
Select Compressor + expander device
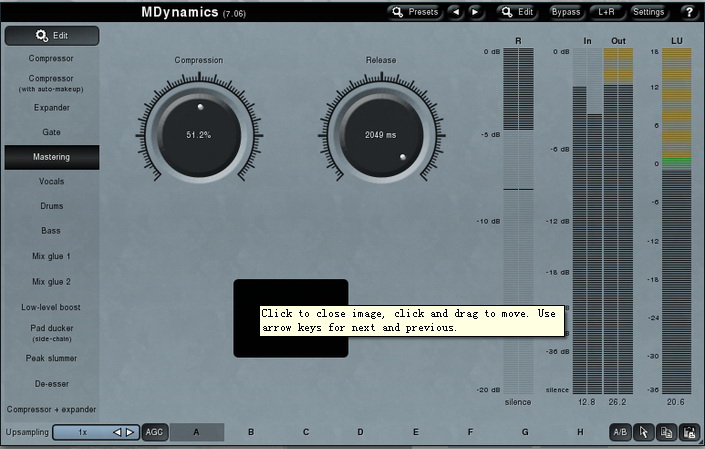pos(51,409)
